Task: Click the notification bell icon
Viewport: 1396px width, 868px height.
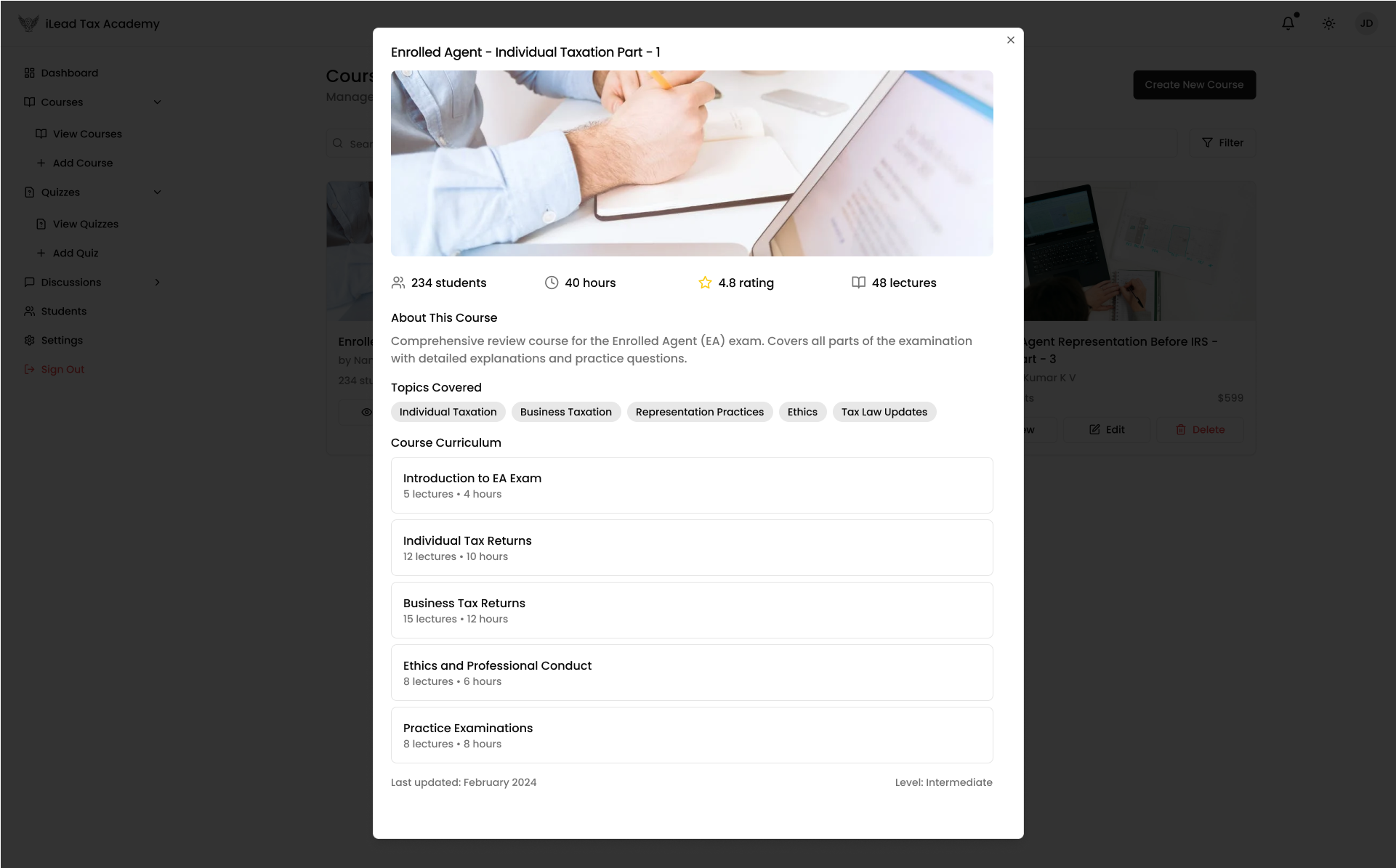Action: click(1288, 23)
